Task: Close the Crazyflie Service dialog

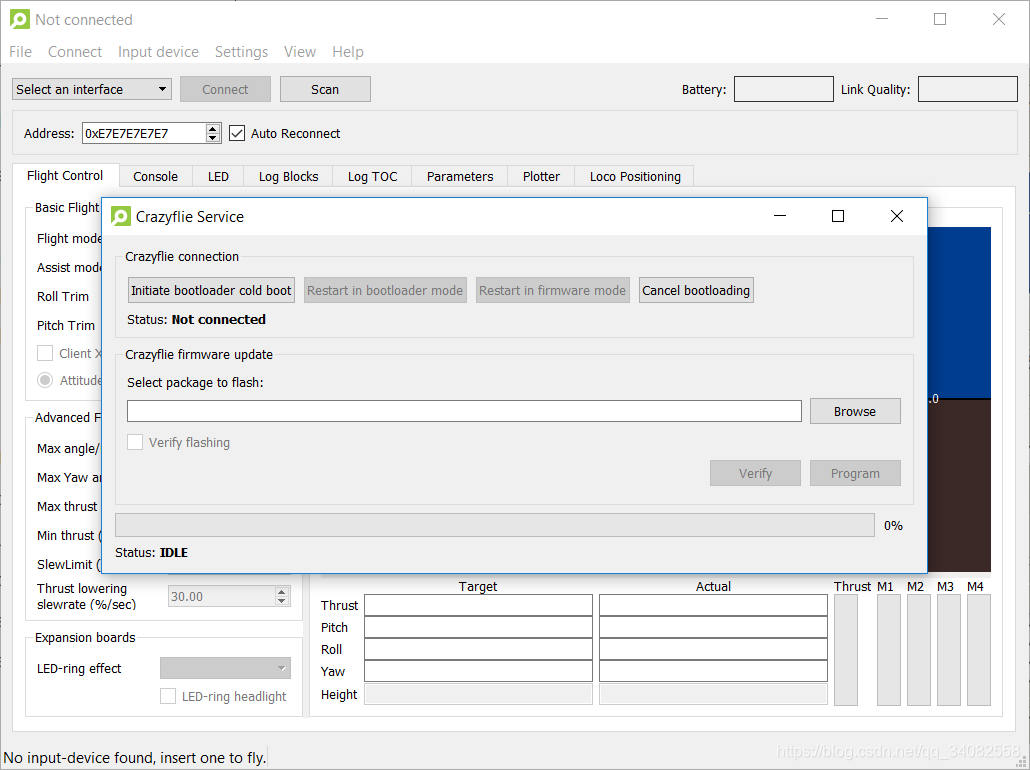Action: [x=897, y=216]
